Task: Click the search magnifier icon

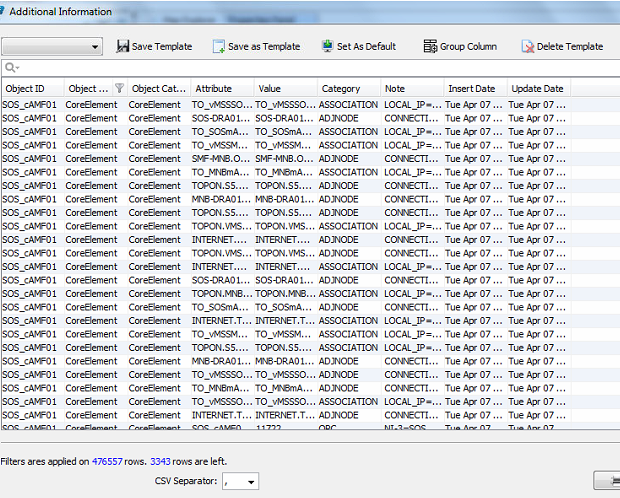Action: click(11, 68)
